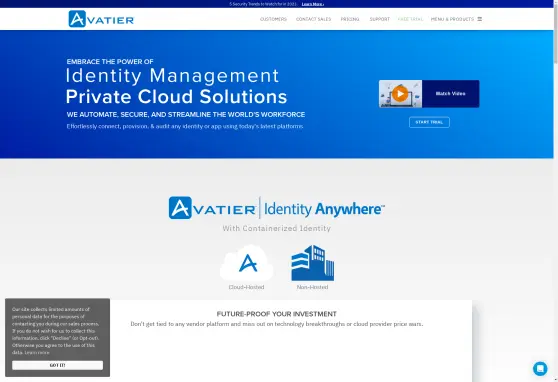Open the Customers menu item
This screenshot has height=382, width=558.
pyautogui.click(x=273, y=19)
